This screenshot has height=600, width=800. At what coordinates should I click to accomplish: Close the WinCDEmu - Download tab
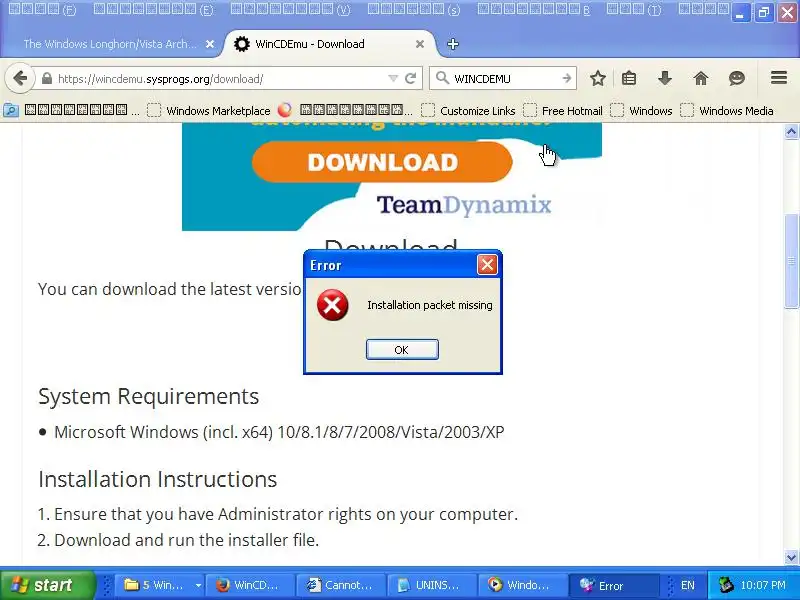420,44
